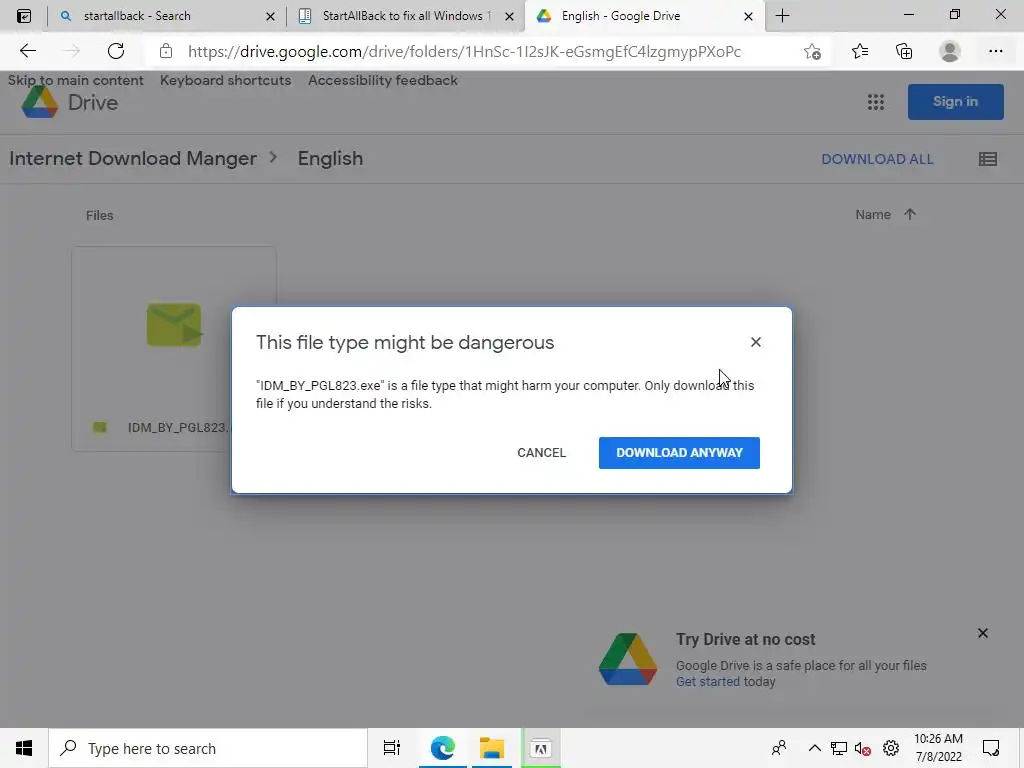Viewport: 1024px width, 768px height.
Task: Open Keyboard shortcuts link
Action: tap(225, 80)
